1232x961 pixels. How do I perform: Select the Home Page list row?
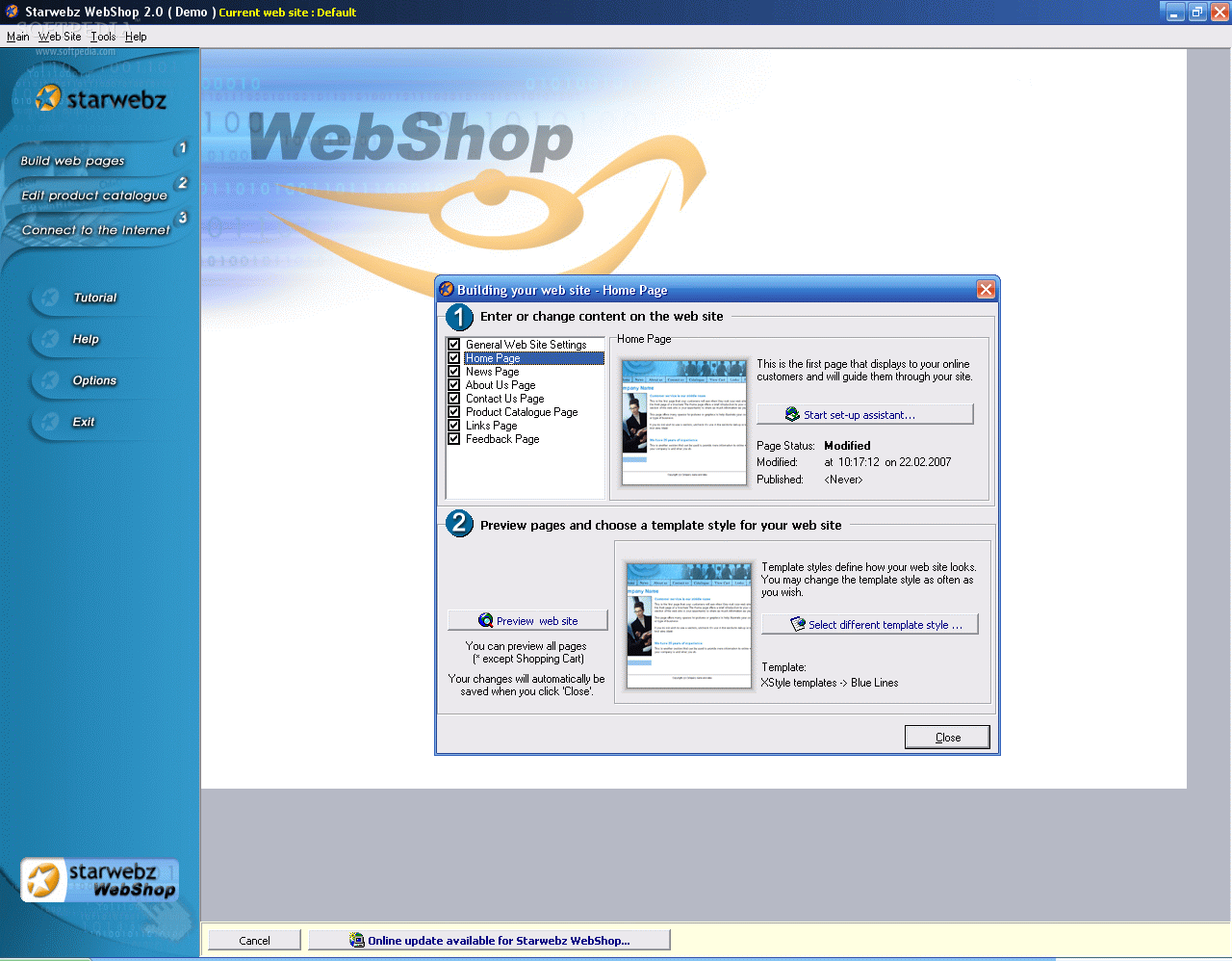pyautogui.click(x=534, y=358)
